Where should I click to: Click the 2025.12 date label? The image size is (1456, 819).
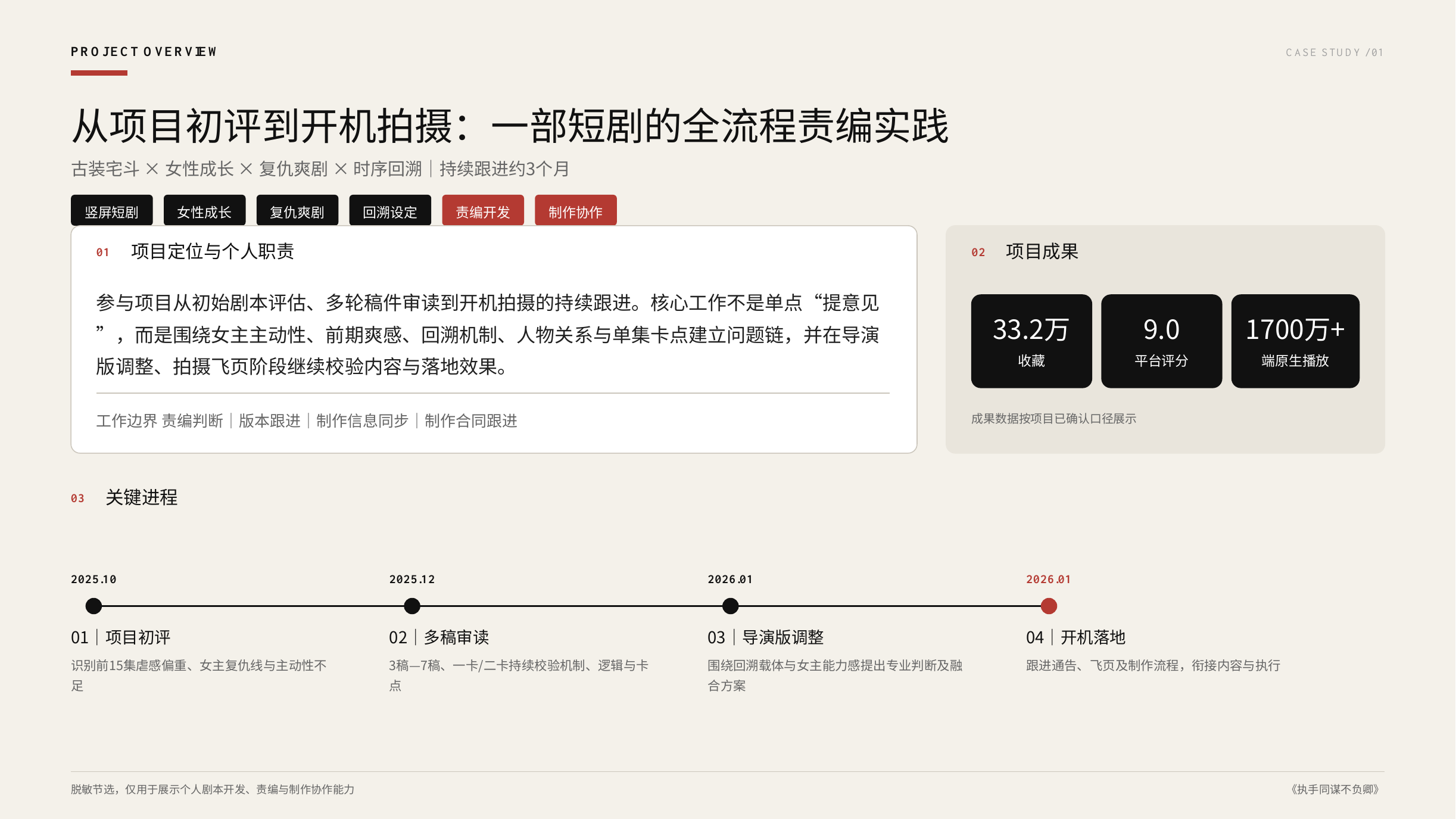coord(412,580)
